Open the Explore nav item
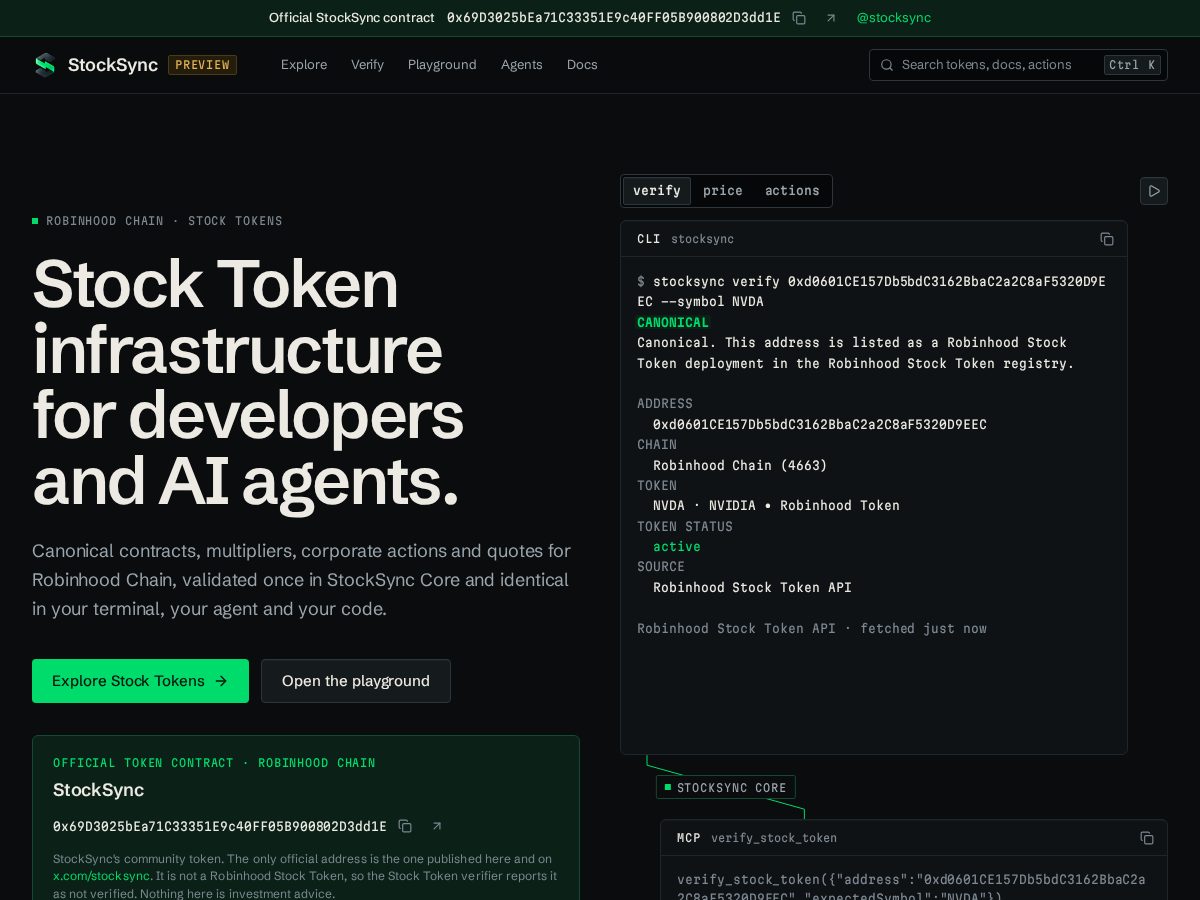 tap(304, 65)
